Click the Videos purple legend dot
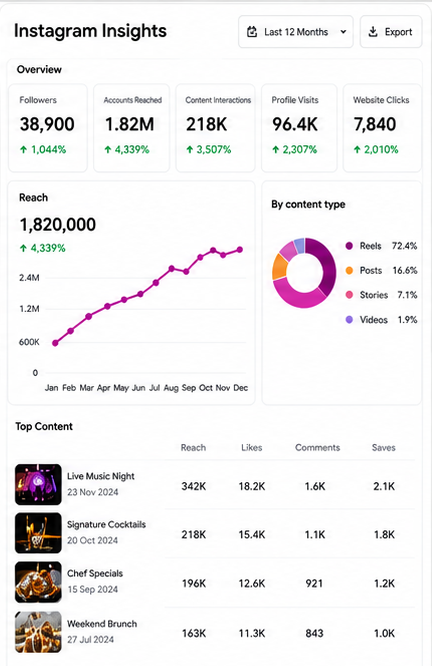 point(349,319)
